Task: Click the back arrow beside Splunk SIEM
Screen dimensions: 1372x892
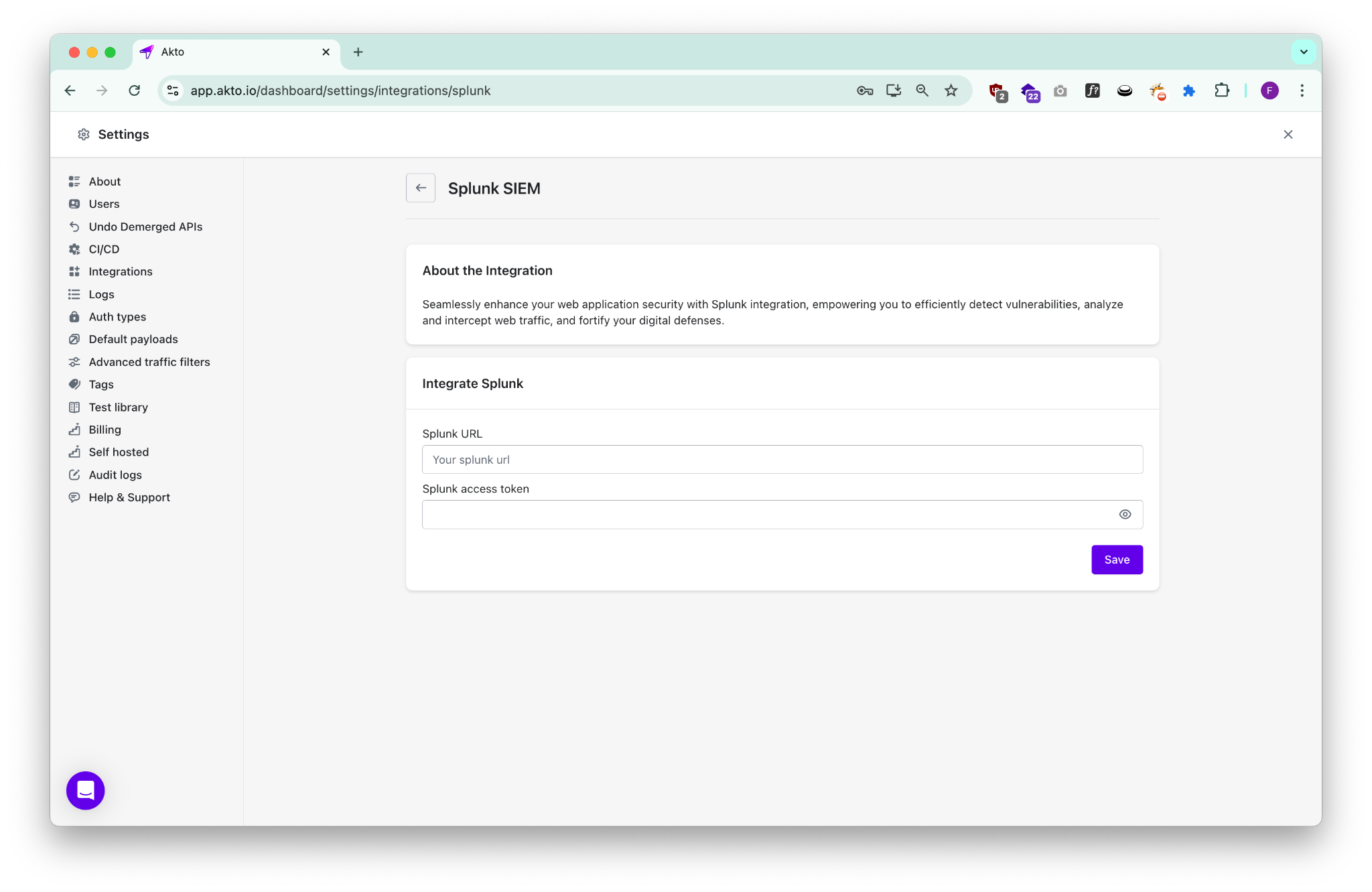Action: click(x=420, y=188)
